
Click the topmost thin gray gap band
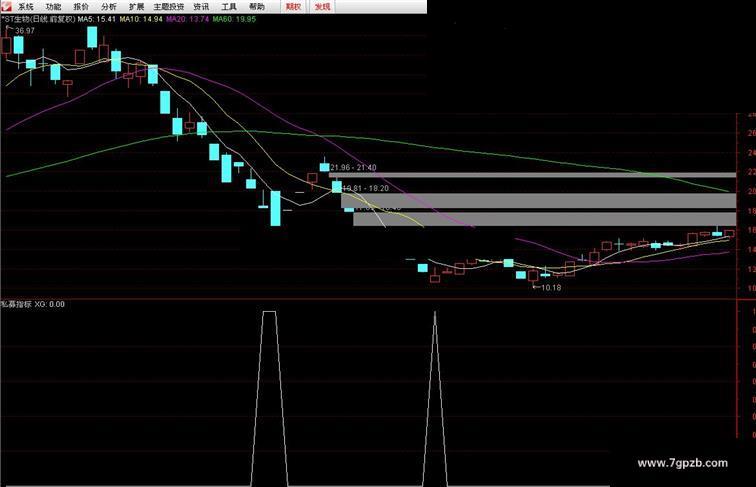coord(532,175)
